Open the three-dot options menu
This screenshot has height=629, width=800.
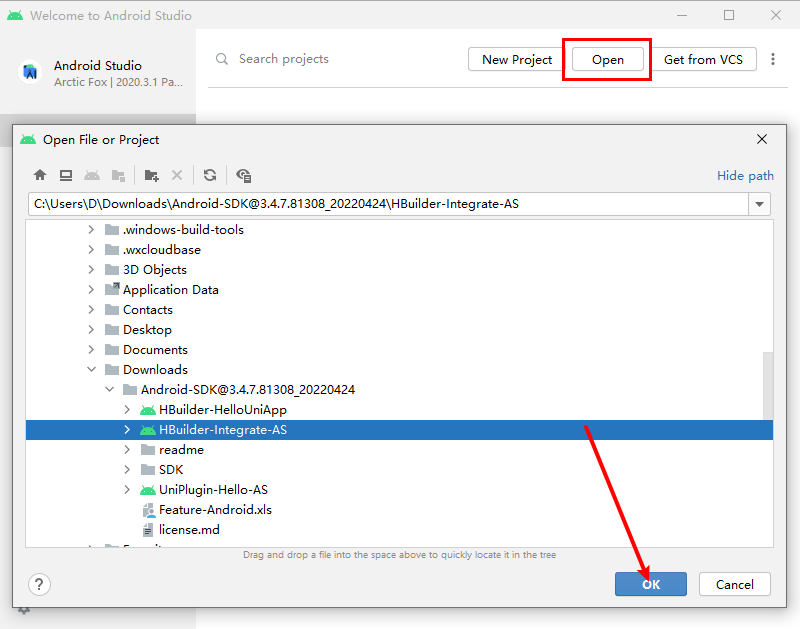[773, 60]
